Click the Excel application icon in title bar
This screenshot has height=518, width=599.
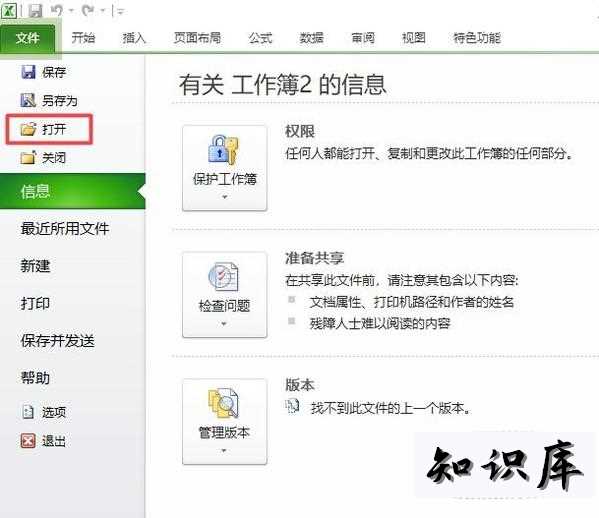tap(9, 10)
